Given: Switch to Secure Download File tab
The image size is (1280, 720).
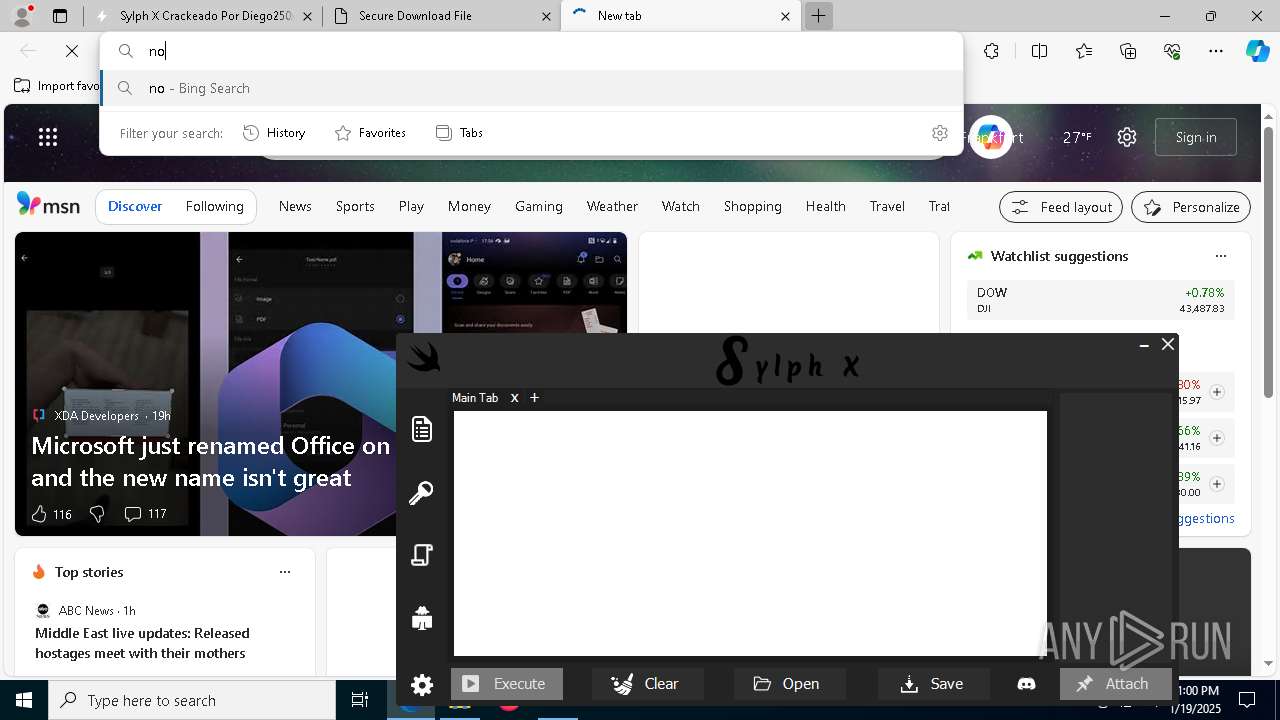Looking at the screenshot, I should (x=441, y=16).
